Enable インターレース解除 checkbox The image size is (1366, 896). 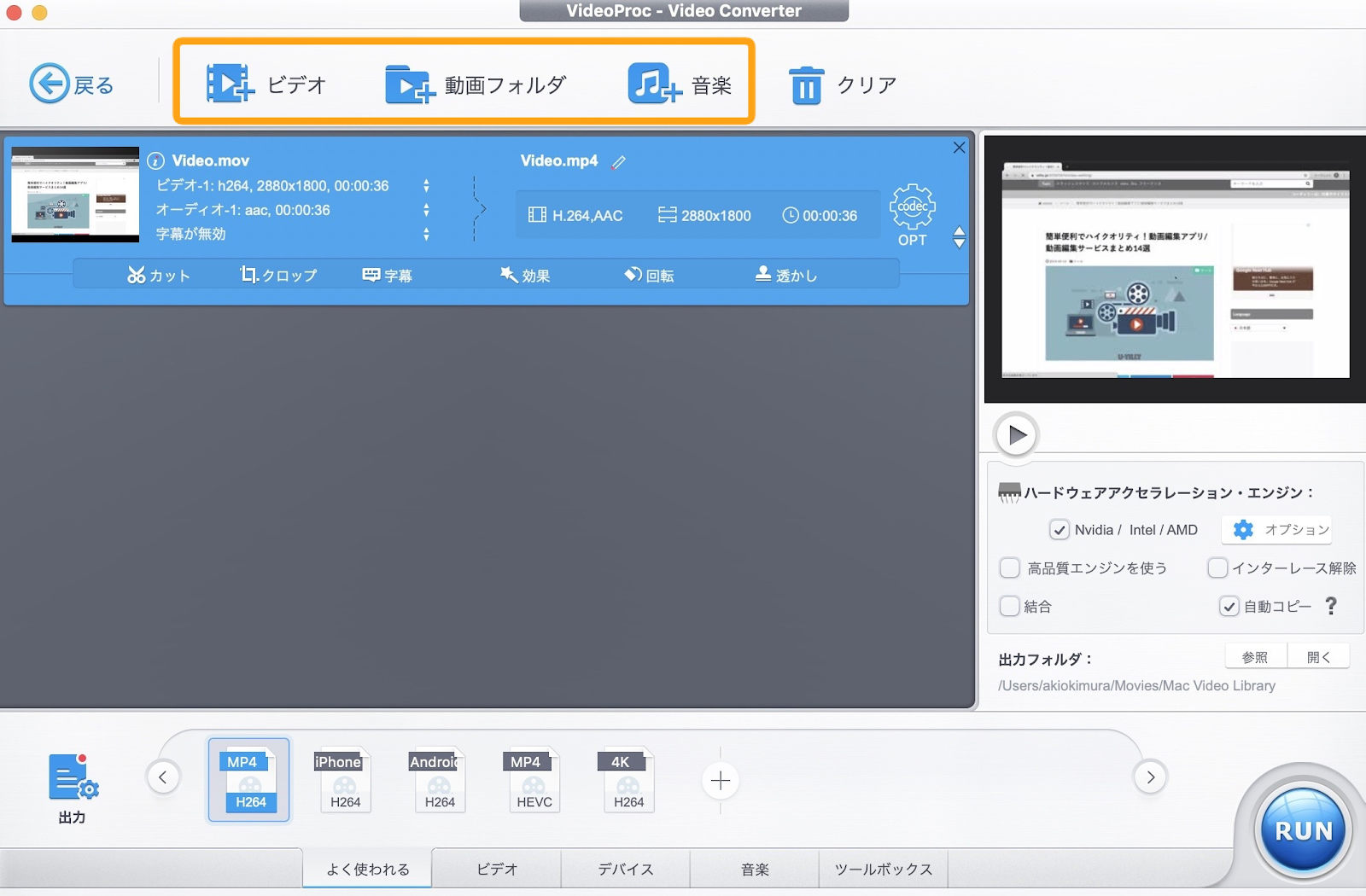pyautogui.click(x=1217, y=567)
